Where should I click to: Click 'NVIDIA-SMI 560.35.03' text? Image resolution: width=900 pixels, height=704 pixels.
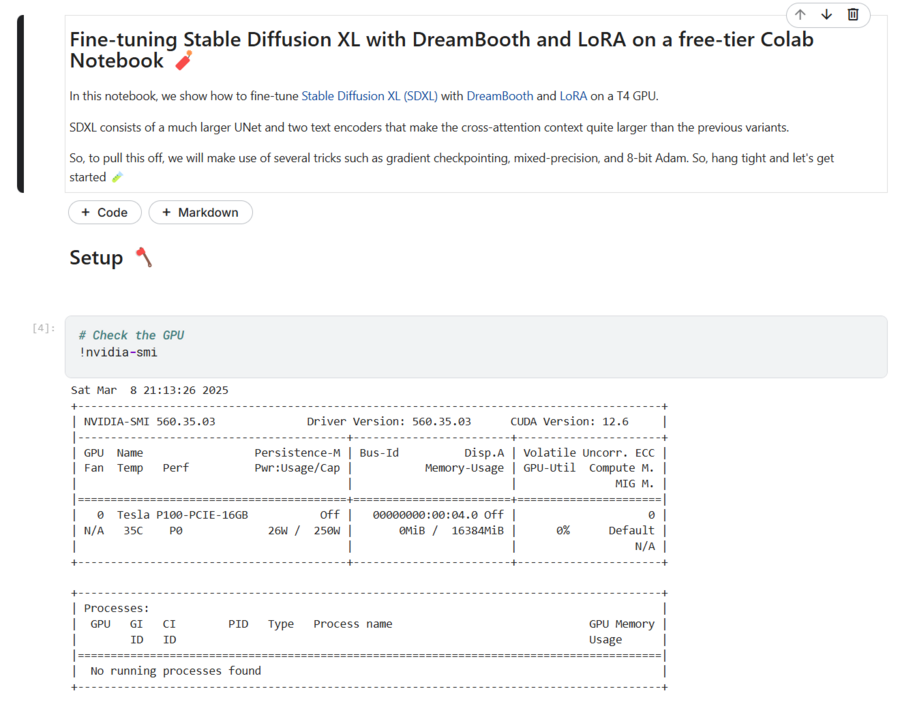tap(149, 422)
